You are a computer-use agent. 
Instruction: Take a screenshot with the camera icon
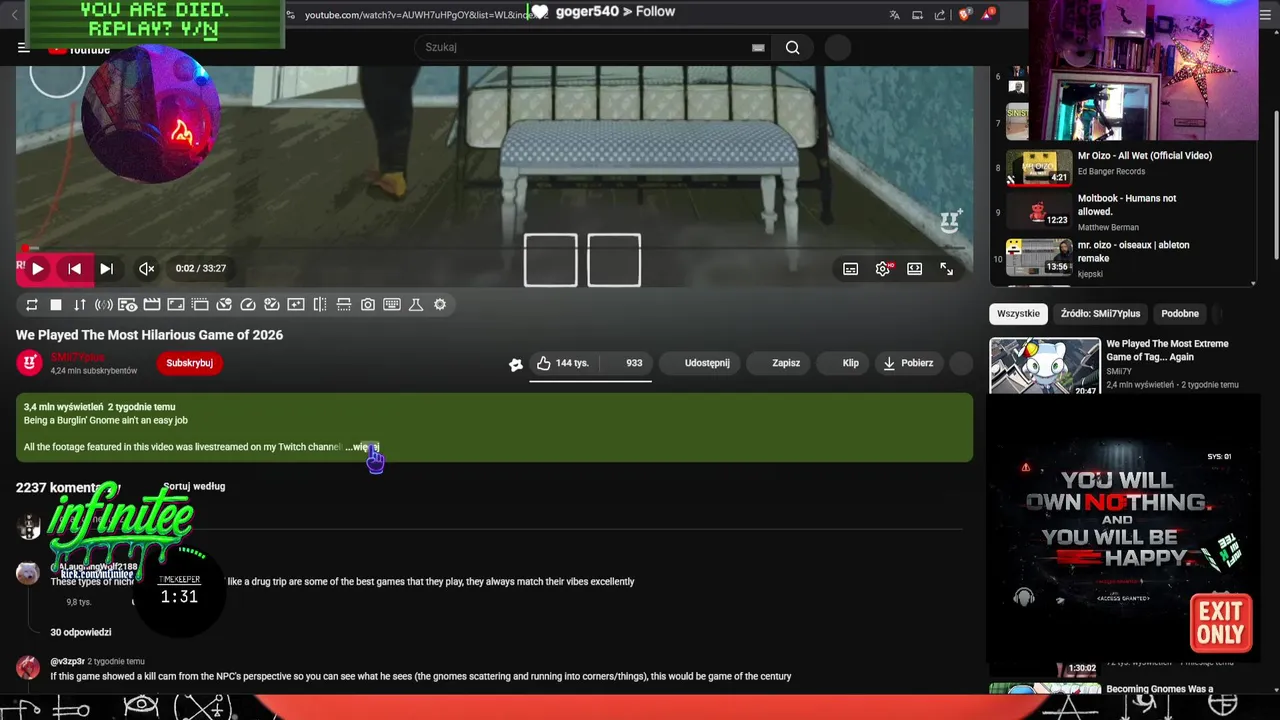[x=368, y=304]
